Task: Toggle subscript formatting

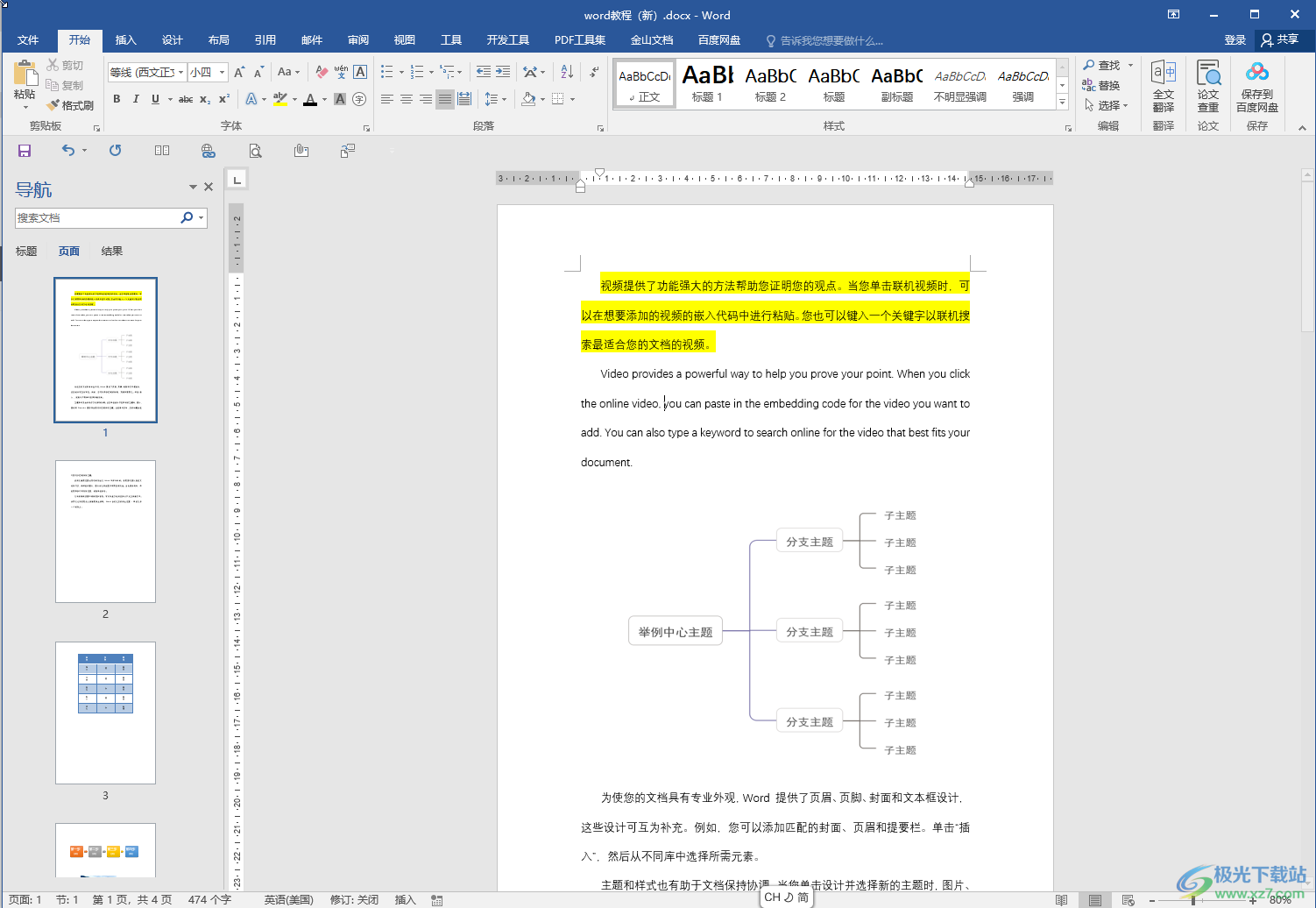Action: (205, 99)
